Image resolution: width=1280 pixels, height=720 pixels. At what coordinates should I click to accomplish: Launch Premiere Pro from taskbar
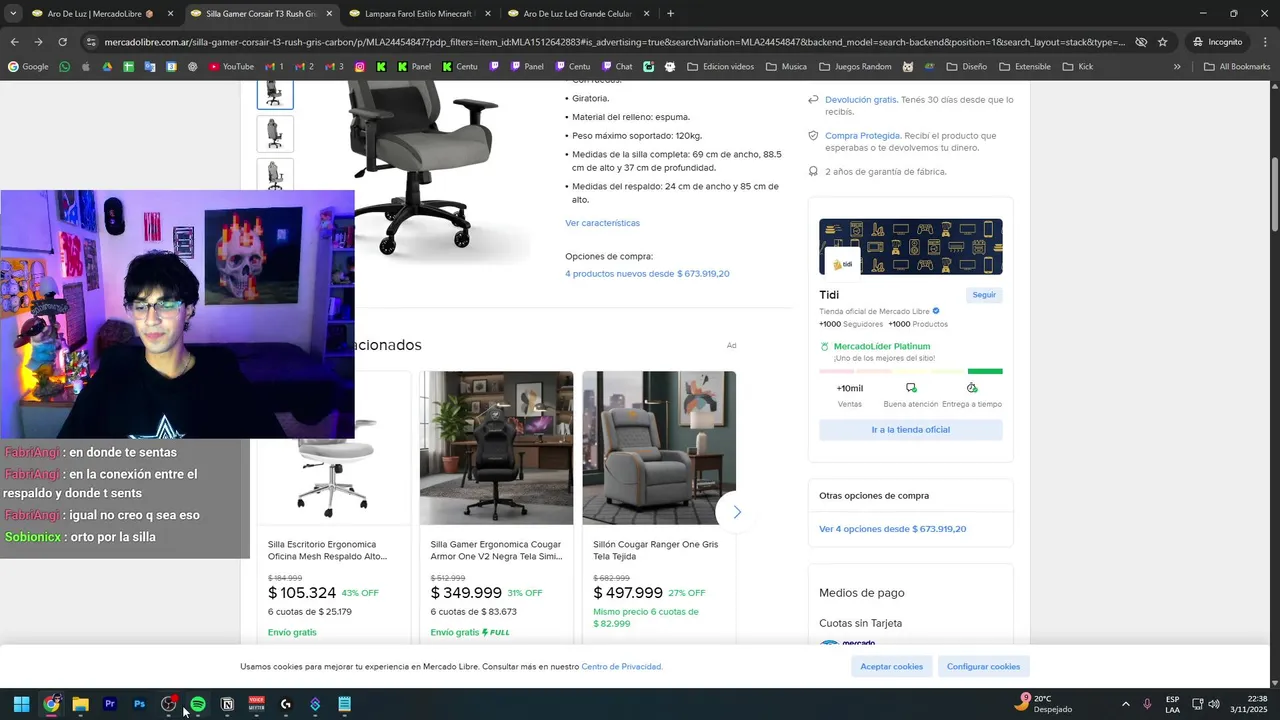[x=110, y=704]
